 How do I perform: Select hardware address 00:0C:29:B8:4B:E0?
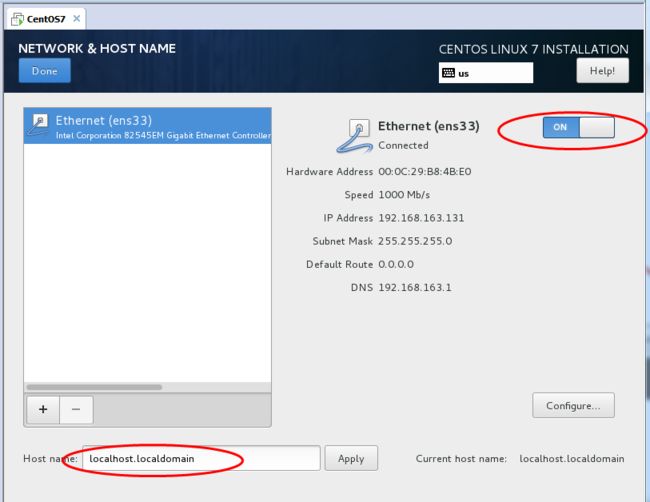point(424,172)
